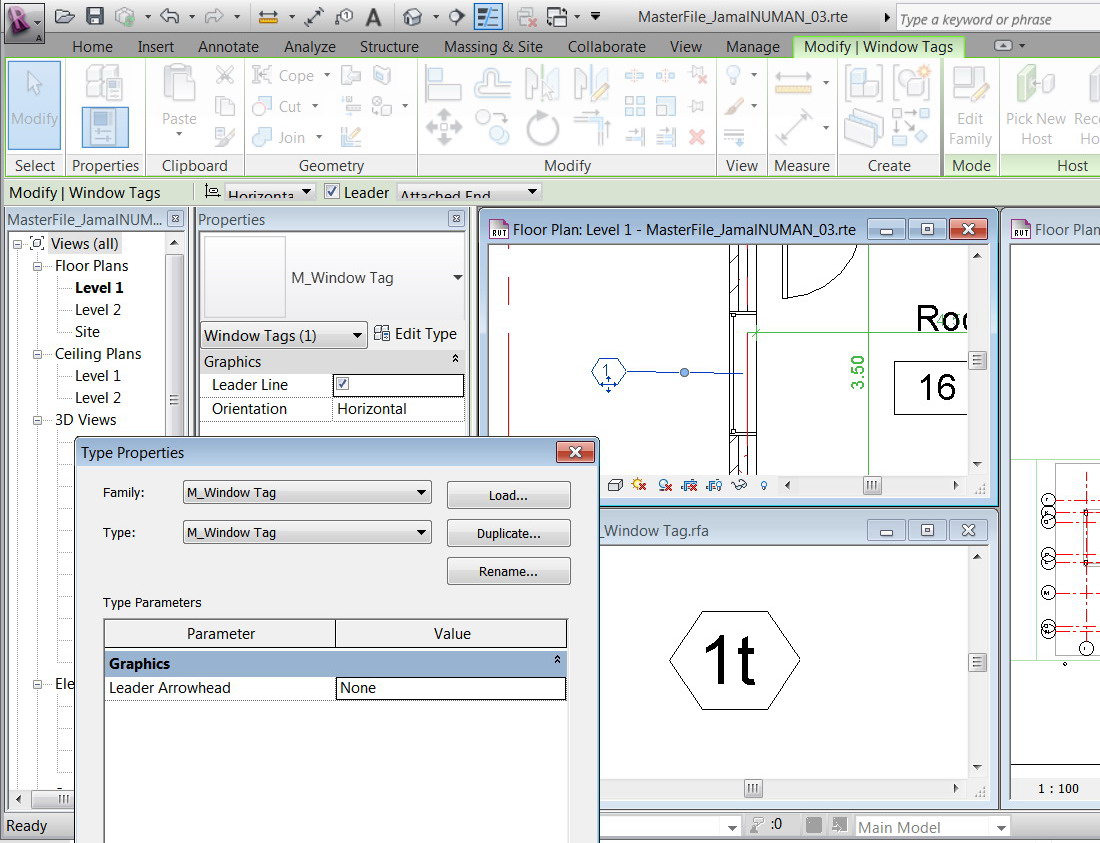Click the red Delete X icon in Modify panel
Image resolution: width=1100 pixels, height=843 pixels.
pos(697,137)
